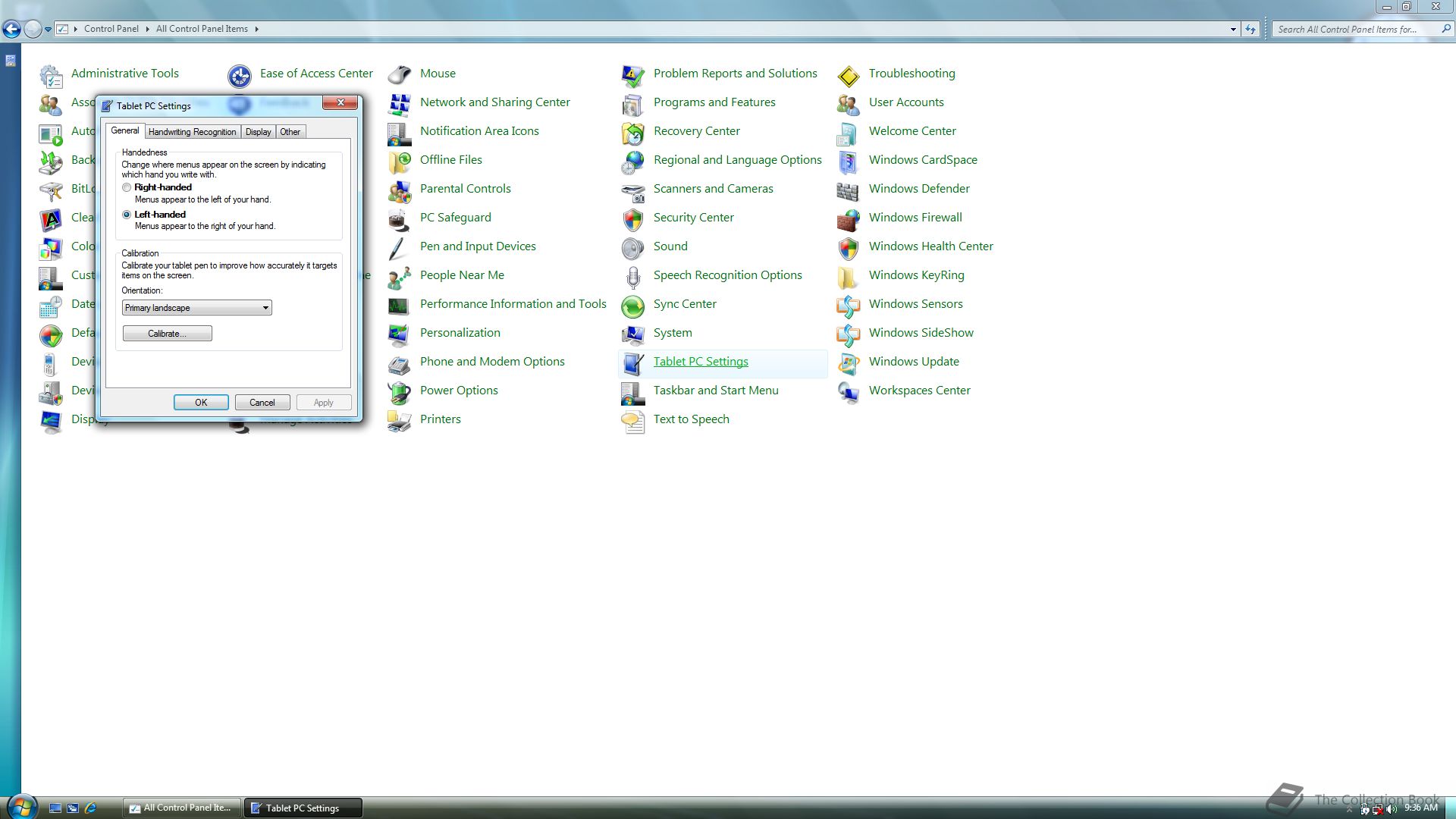Switch to Tablet PC Settings taskbar button

[x=303, y=808]
